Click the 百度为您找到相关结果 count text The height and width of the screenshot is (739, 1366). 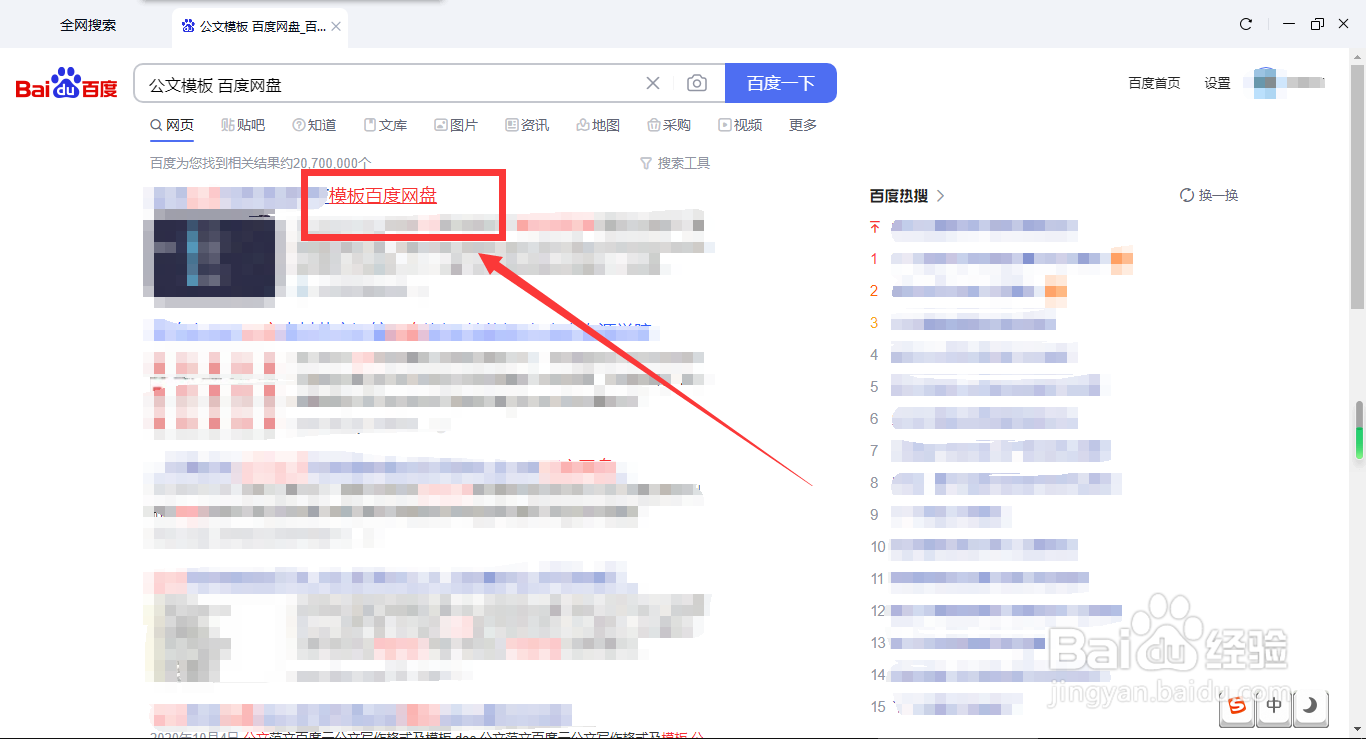(x=261, y=163)
